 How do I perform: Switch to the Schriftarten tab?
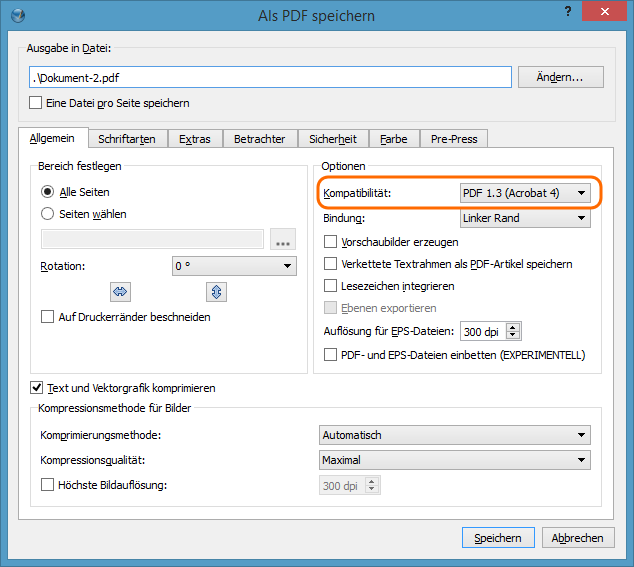pyautogui.click(x=127, y=139)
